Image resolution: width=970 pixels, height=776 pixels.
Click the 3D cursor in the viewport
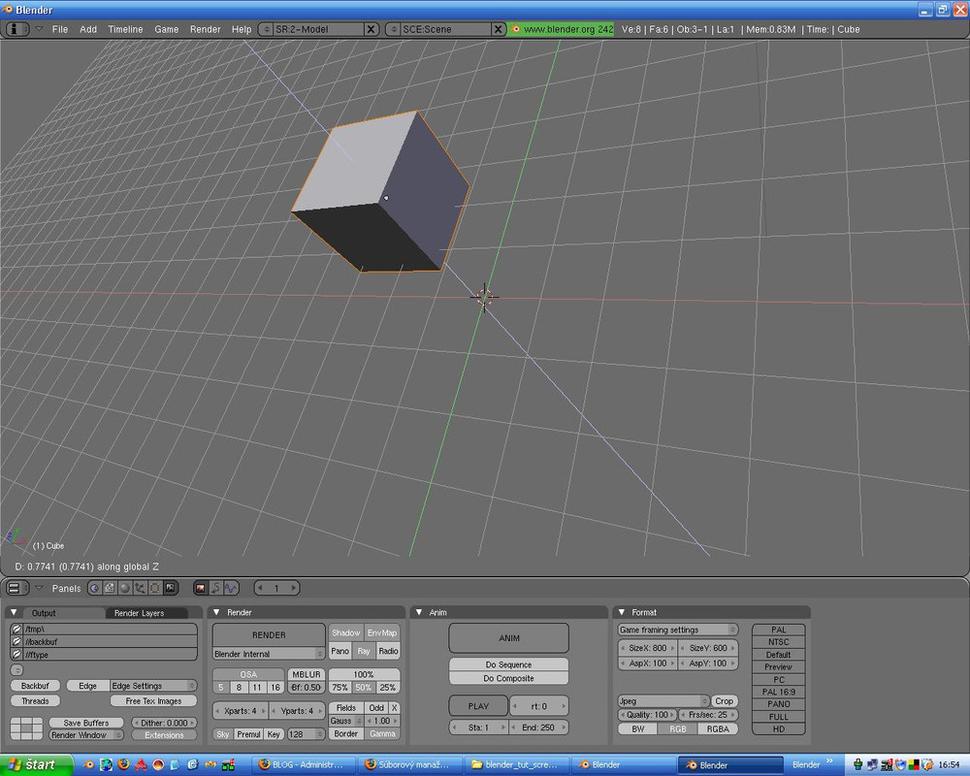point(484,296)
